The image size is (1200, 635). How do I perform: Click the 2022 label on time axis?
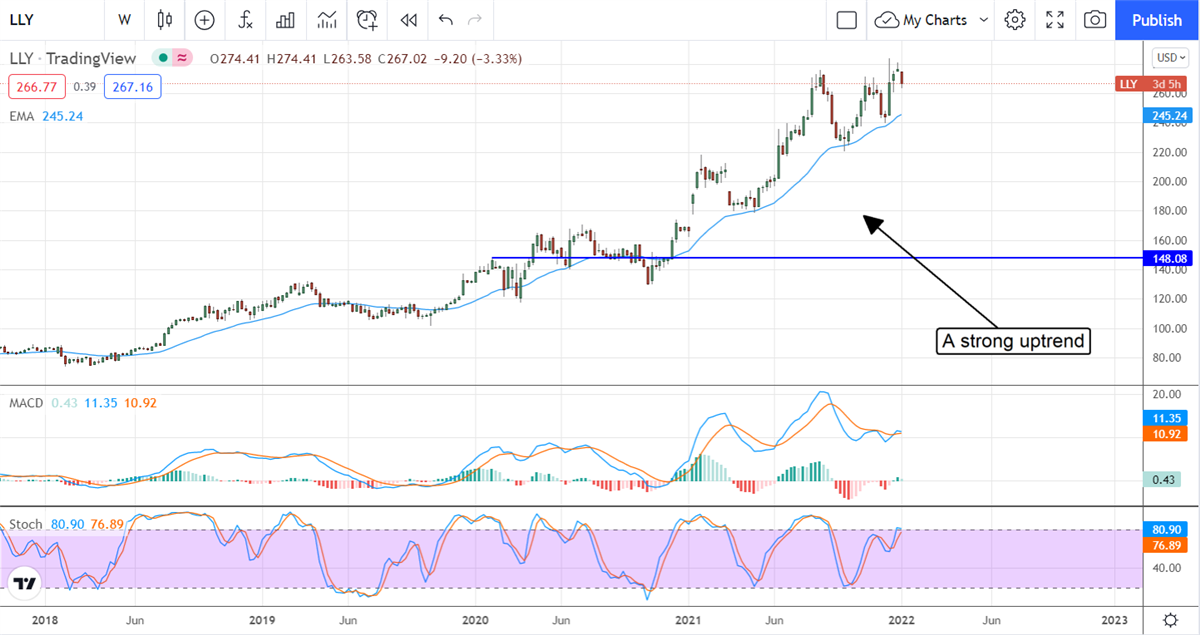901,619
